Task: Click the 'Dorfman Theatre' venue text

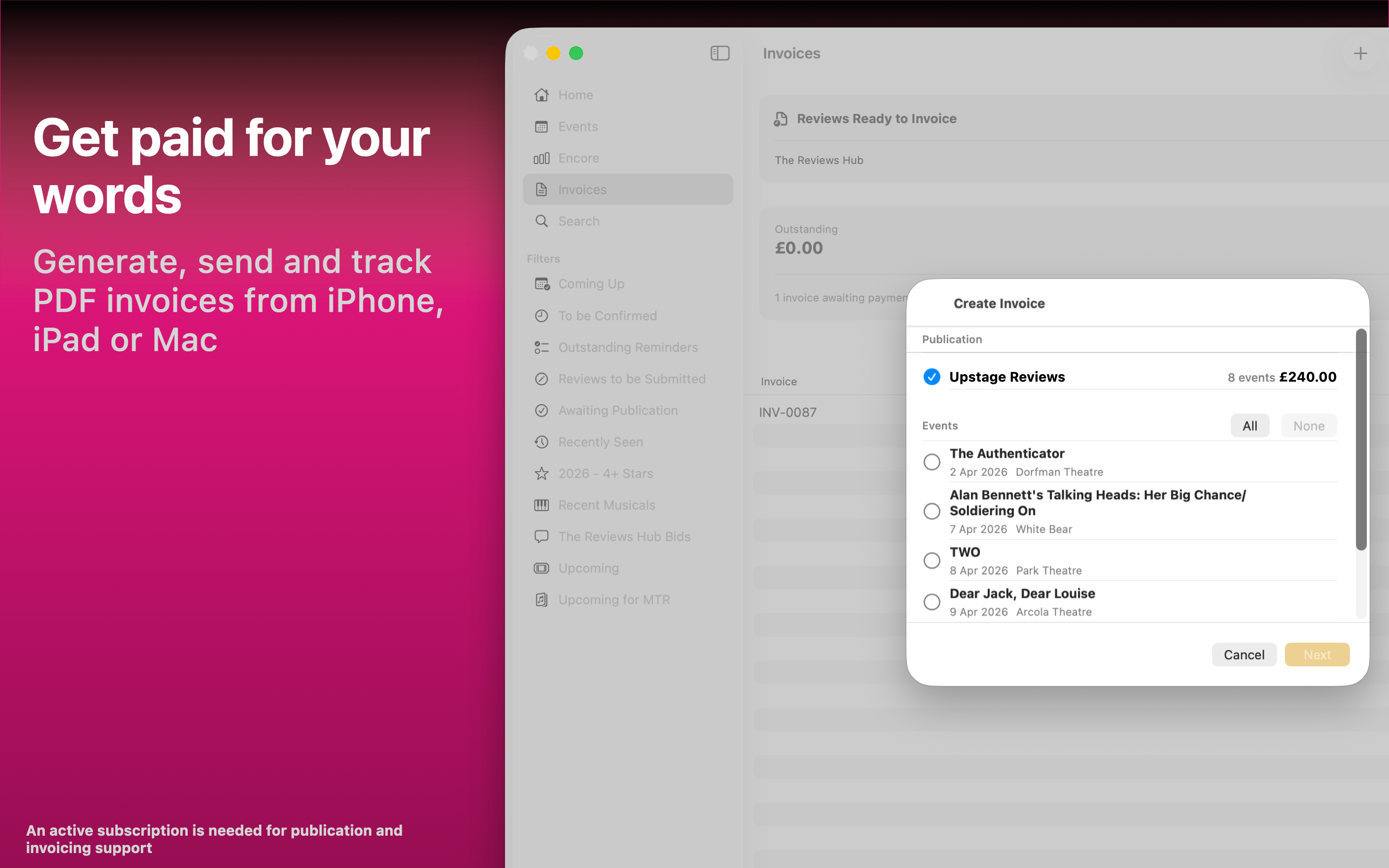Action: (x=1059, y=472)
